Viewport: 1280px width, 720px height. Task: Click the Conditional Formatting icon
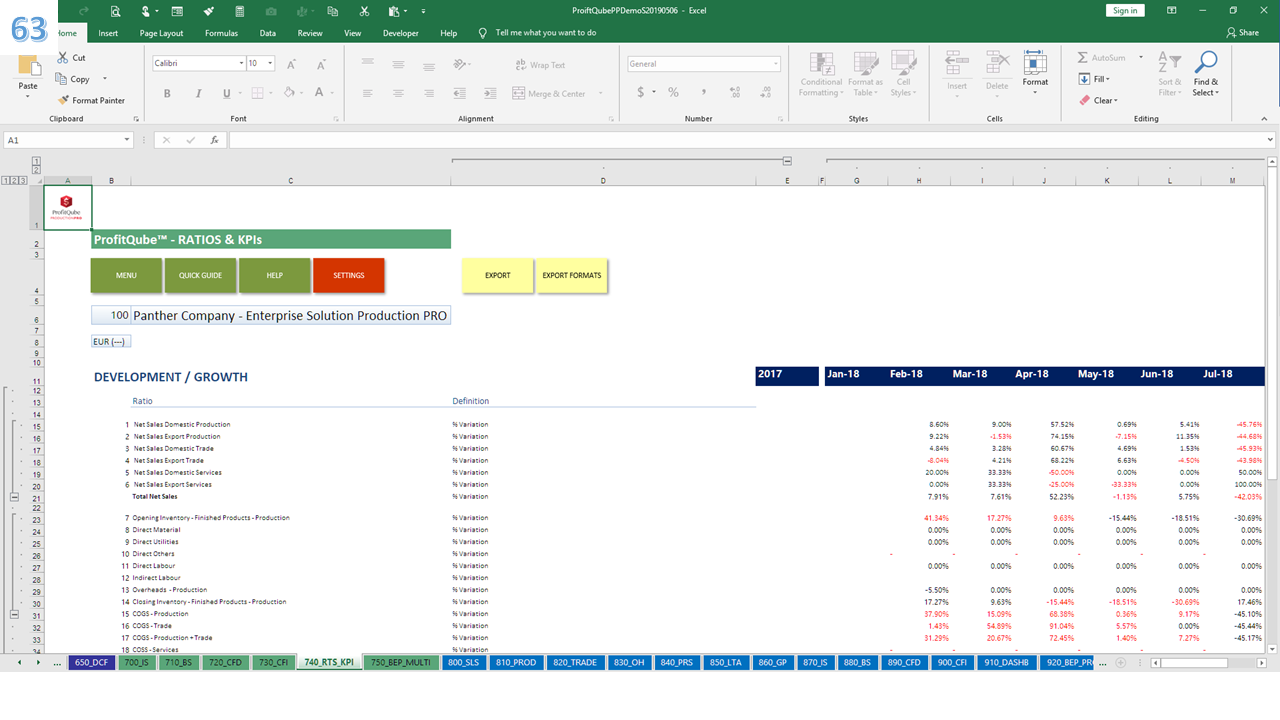click(x=821, y=63)
